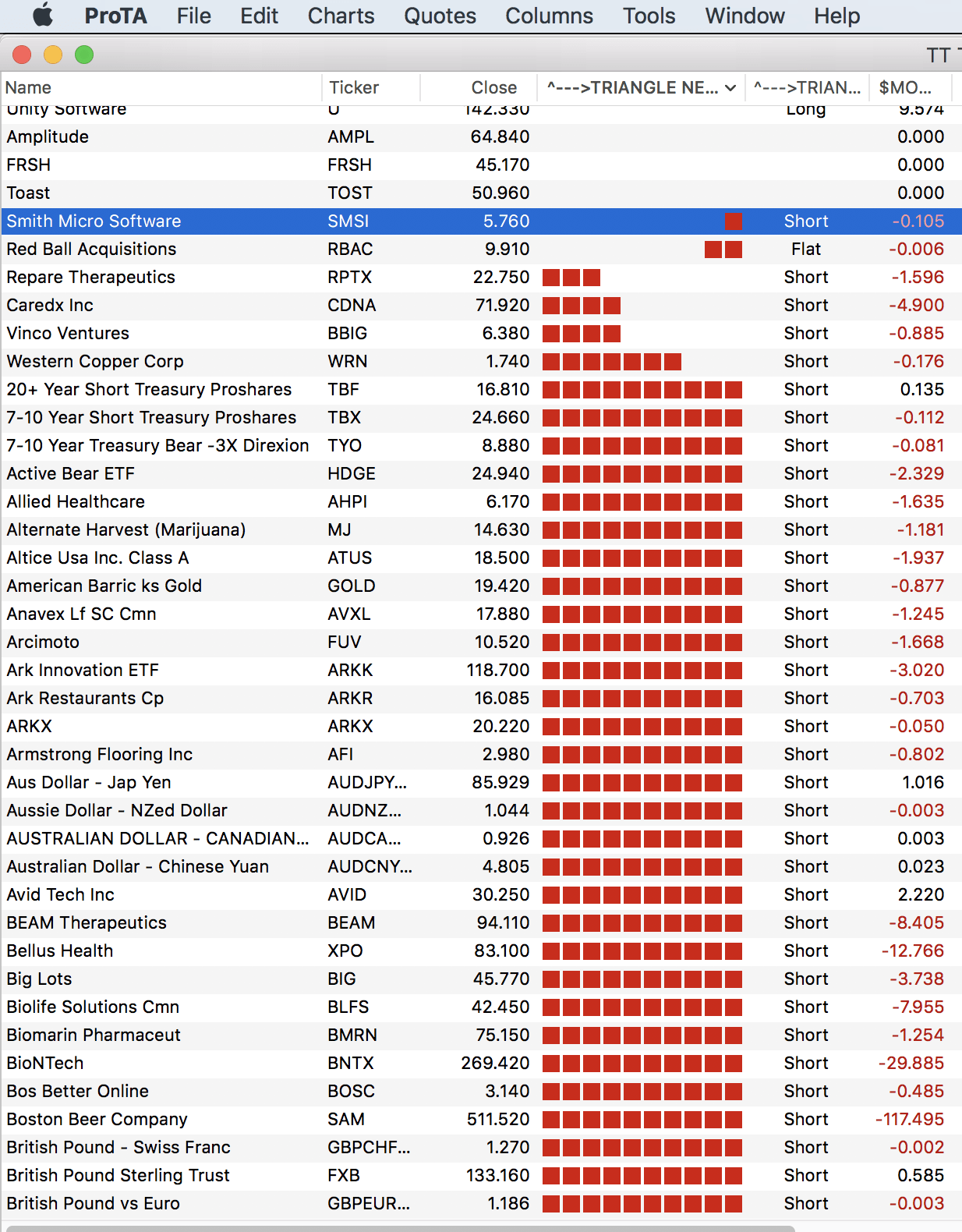The image size is (962, 1232).
Task: Select Australian Dollar - Chinese Yuan row
Action: coord(481,867)
